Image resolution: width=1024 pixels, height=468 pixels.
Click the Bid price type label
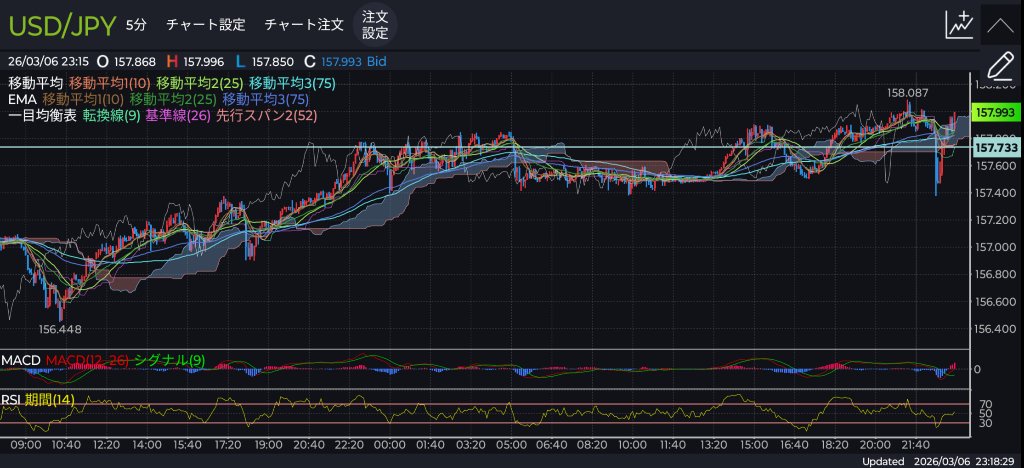[x=375, y=62]
